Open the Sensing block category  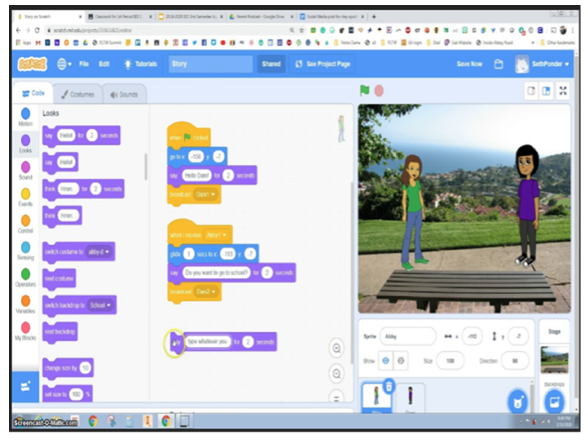pos(26,251)
